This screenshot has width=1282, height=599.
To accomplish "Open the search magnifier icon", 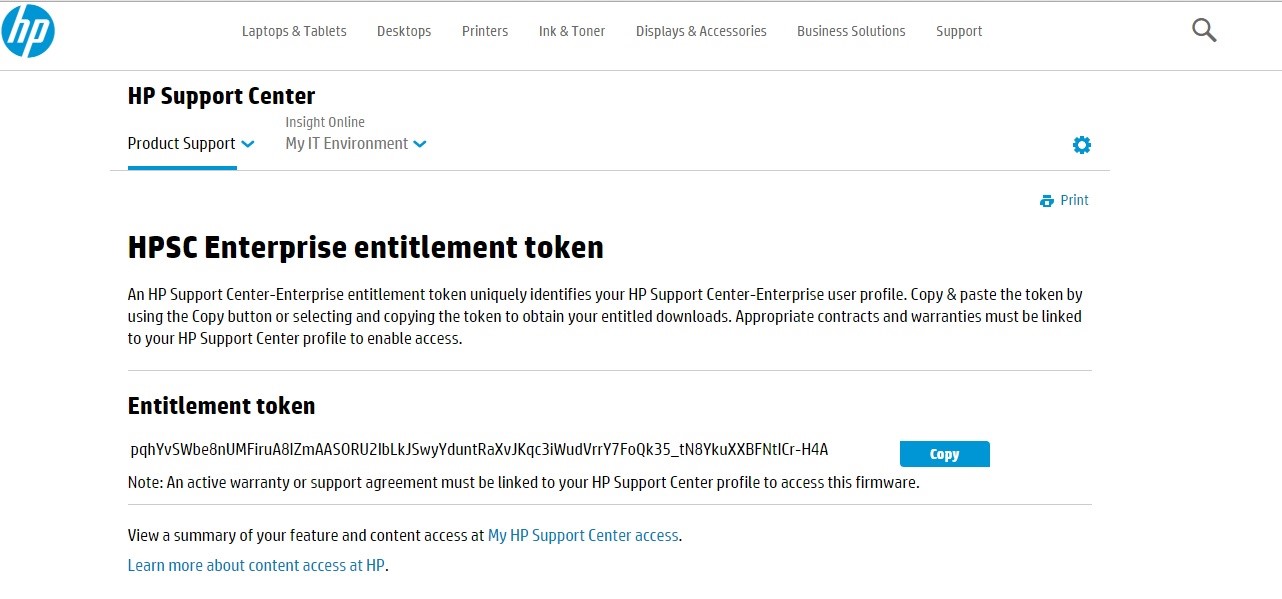I will coord(1204,31).
